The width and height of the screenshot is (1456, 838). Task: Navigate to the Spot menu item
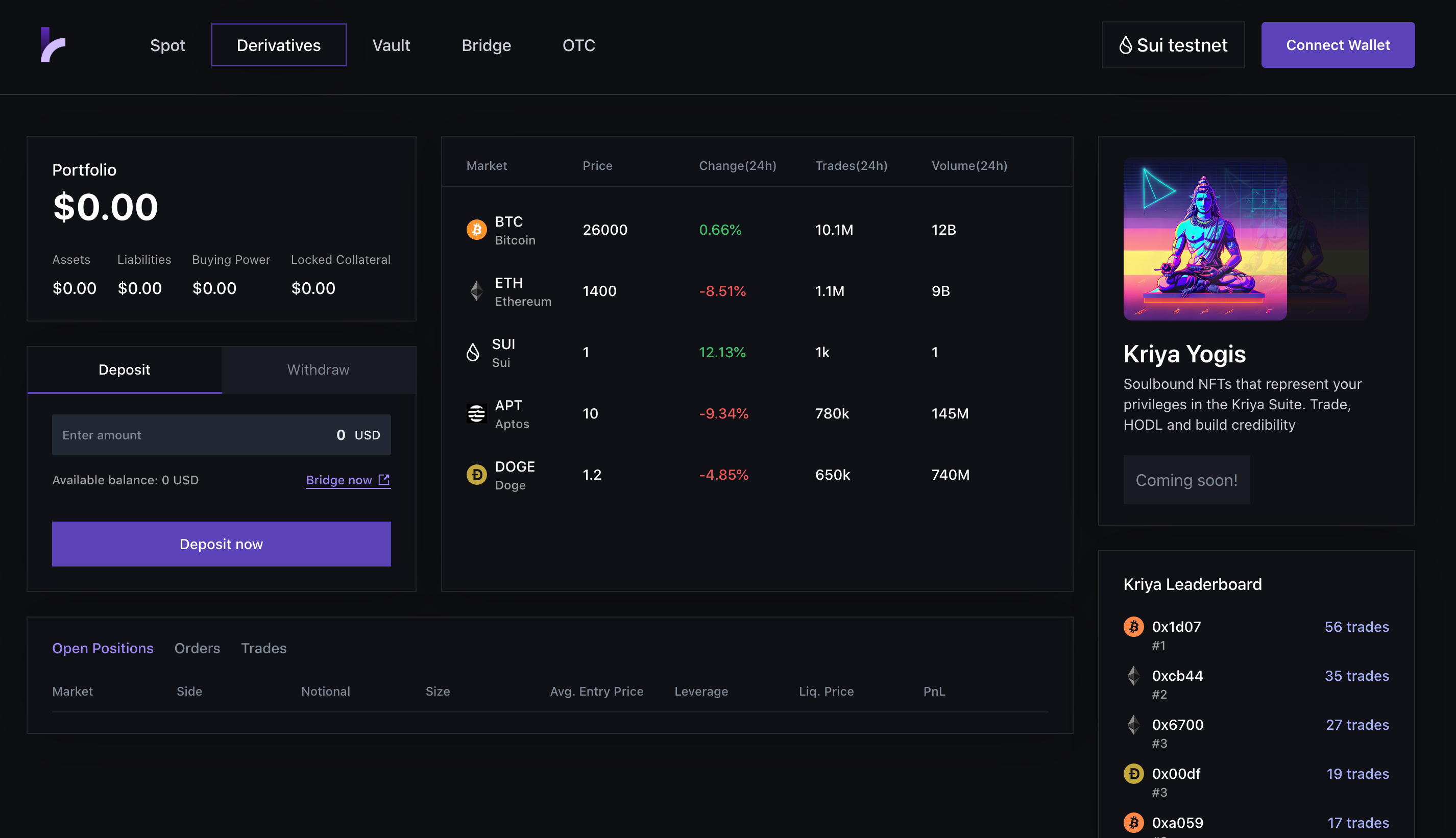(167, 45)
